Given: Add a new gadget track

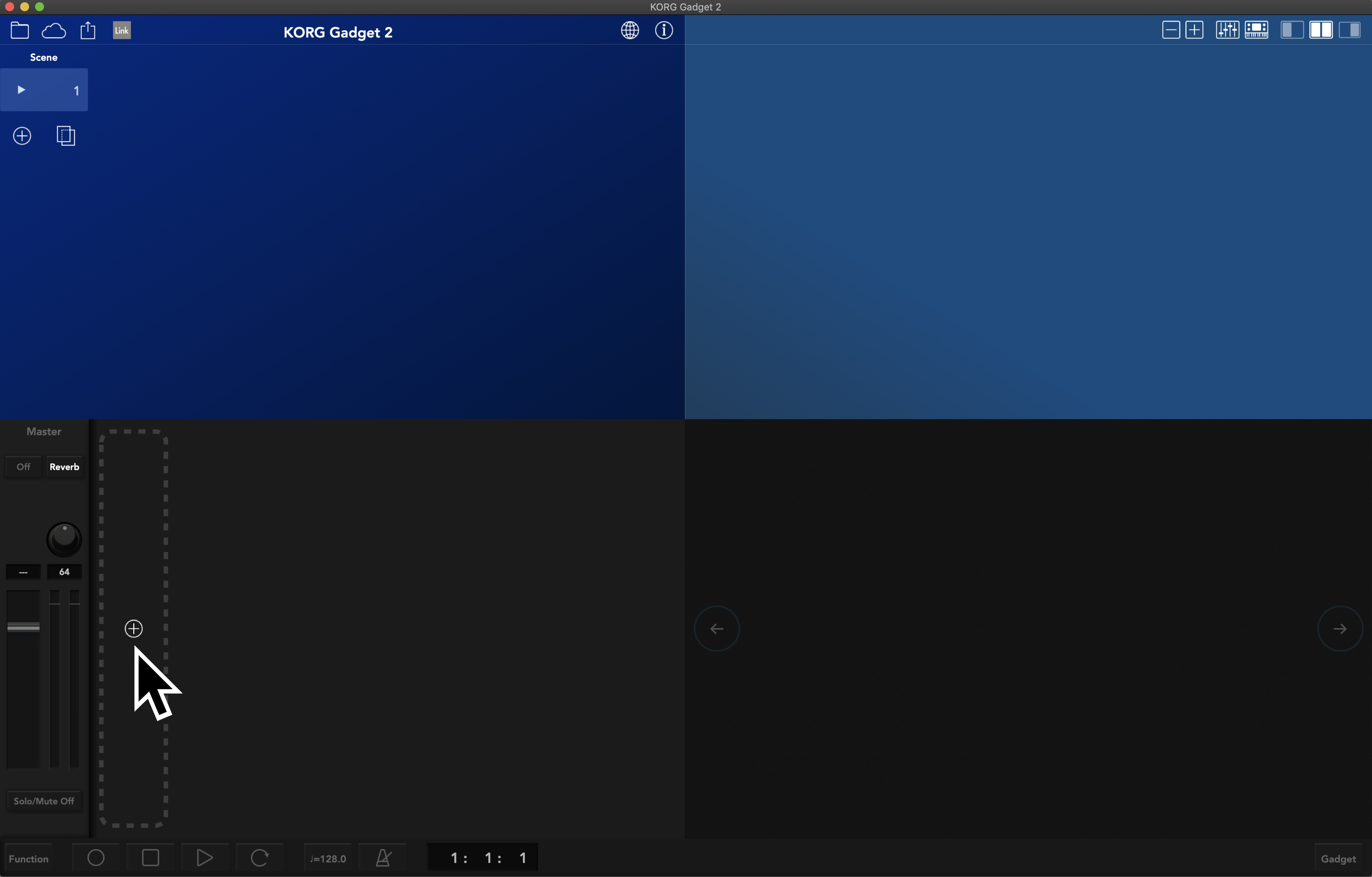Looking at the screenshot, I should coord(134,628).
